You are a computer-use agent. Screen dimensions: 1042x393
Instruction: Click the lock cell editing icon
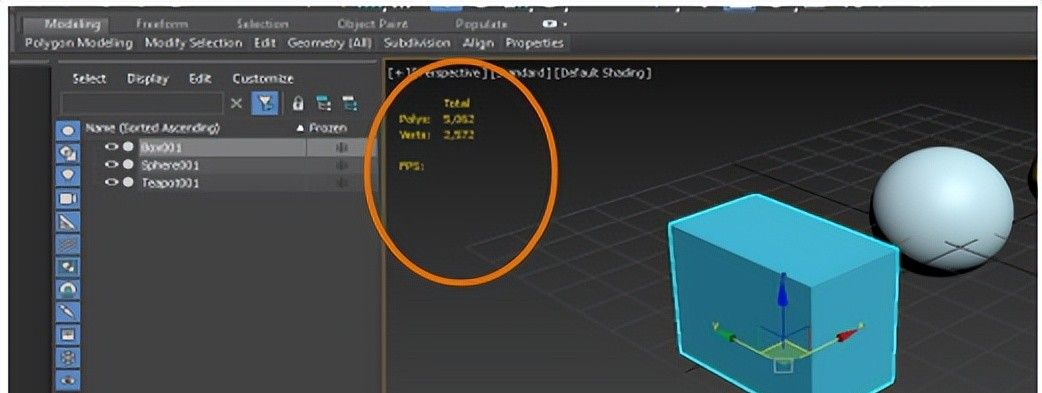pyautogui.click(x=298, y=103)
